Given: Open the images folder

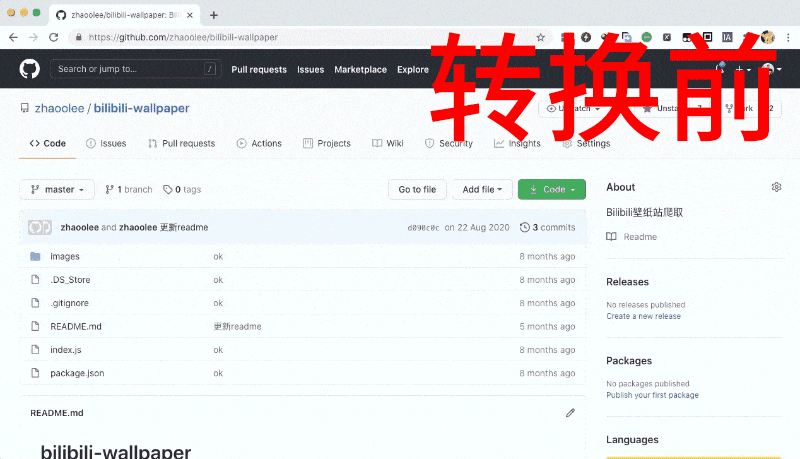Looking at the screenshot, I should click(65, 256).
